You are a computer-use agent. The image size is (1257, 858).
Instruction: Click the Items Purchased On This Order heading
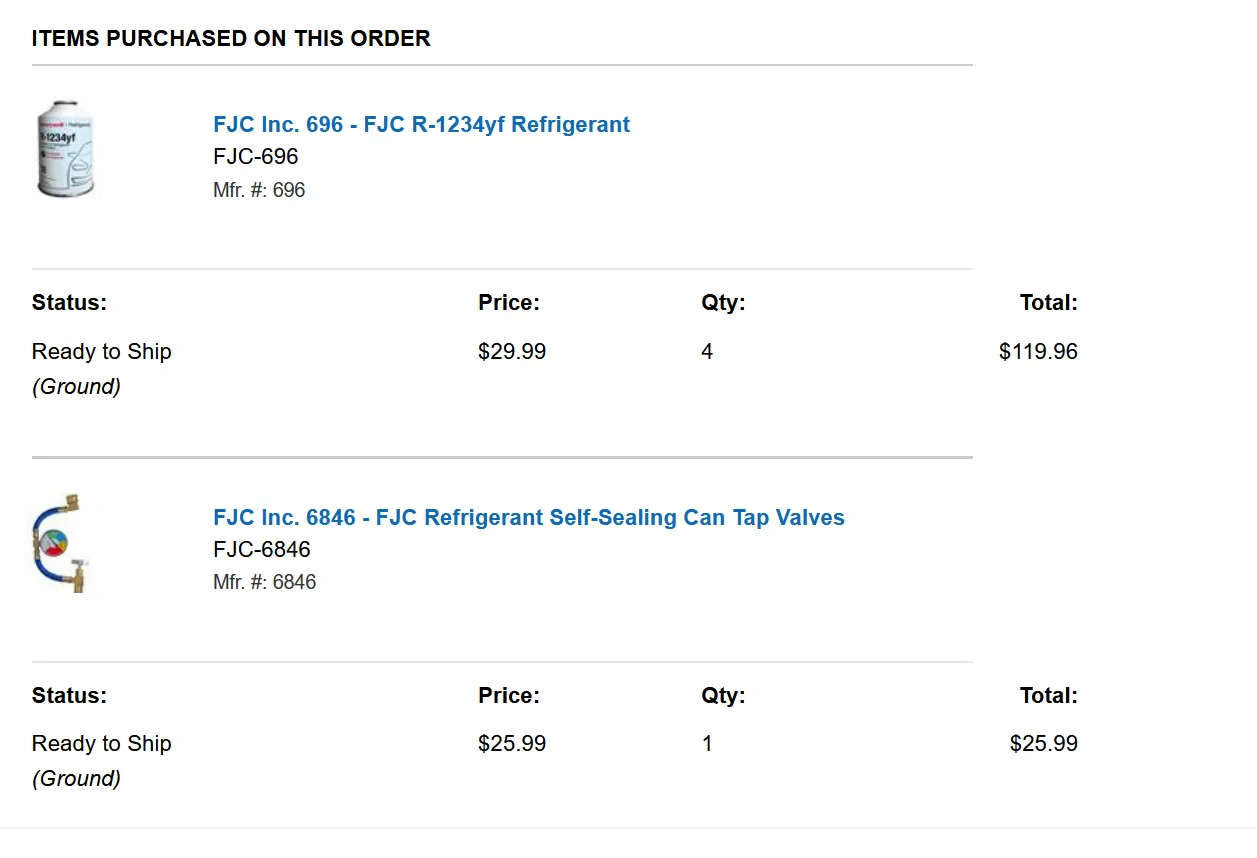tap(231, 39)
